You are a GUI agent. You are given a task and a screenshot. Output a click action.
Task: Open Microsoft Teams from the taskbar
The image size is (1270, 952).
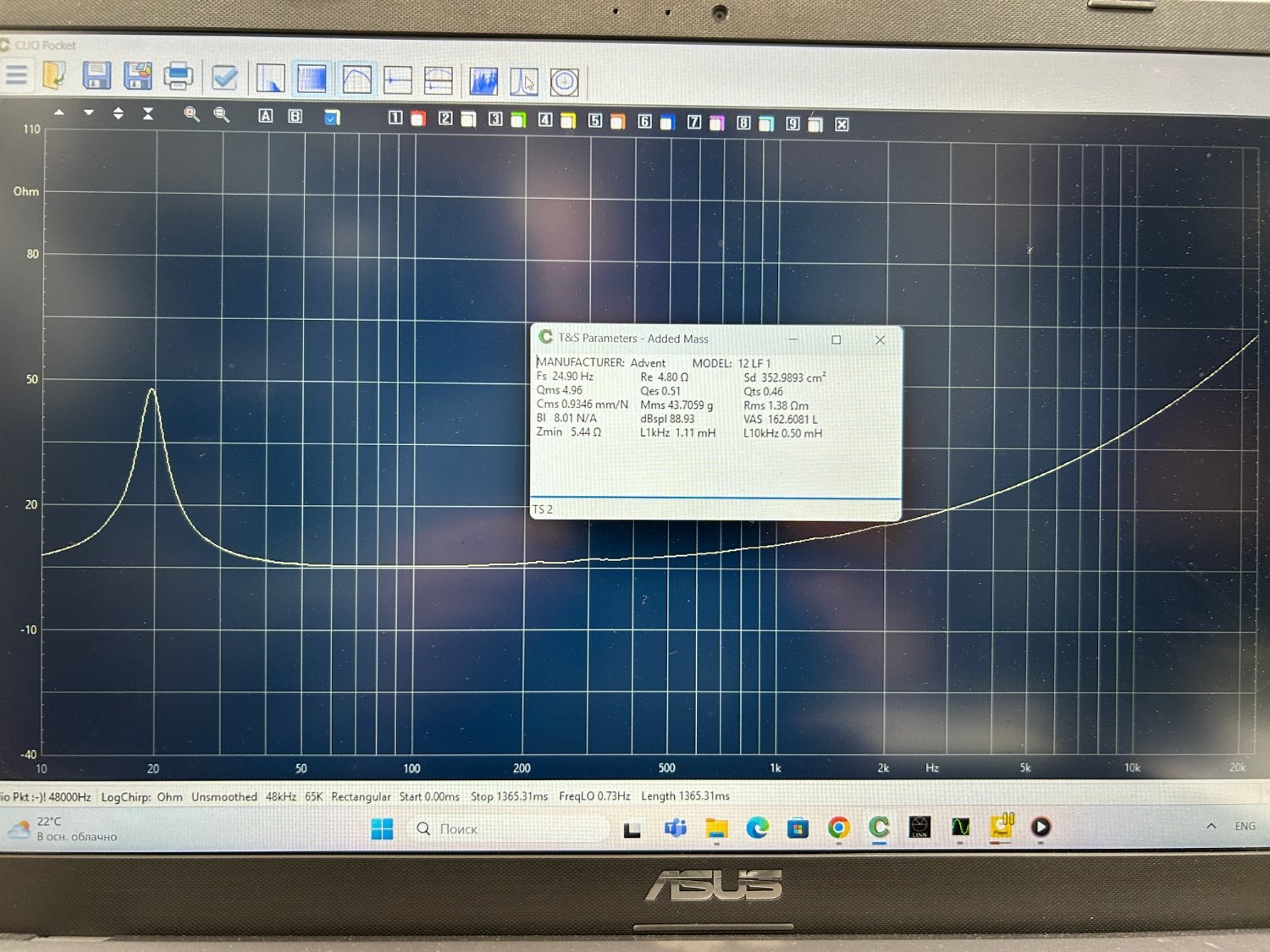[675, 828]
